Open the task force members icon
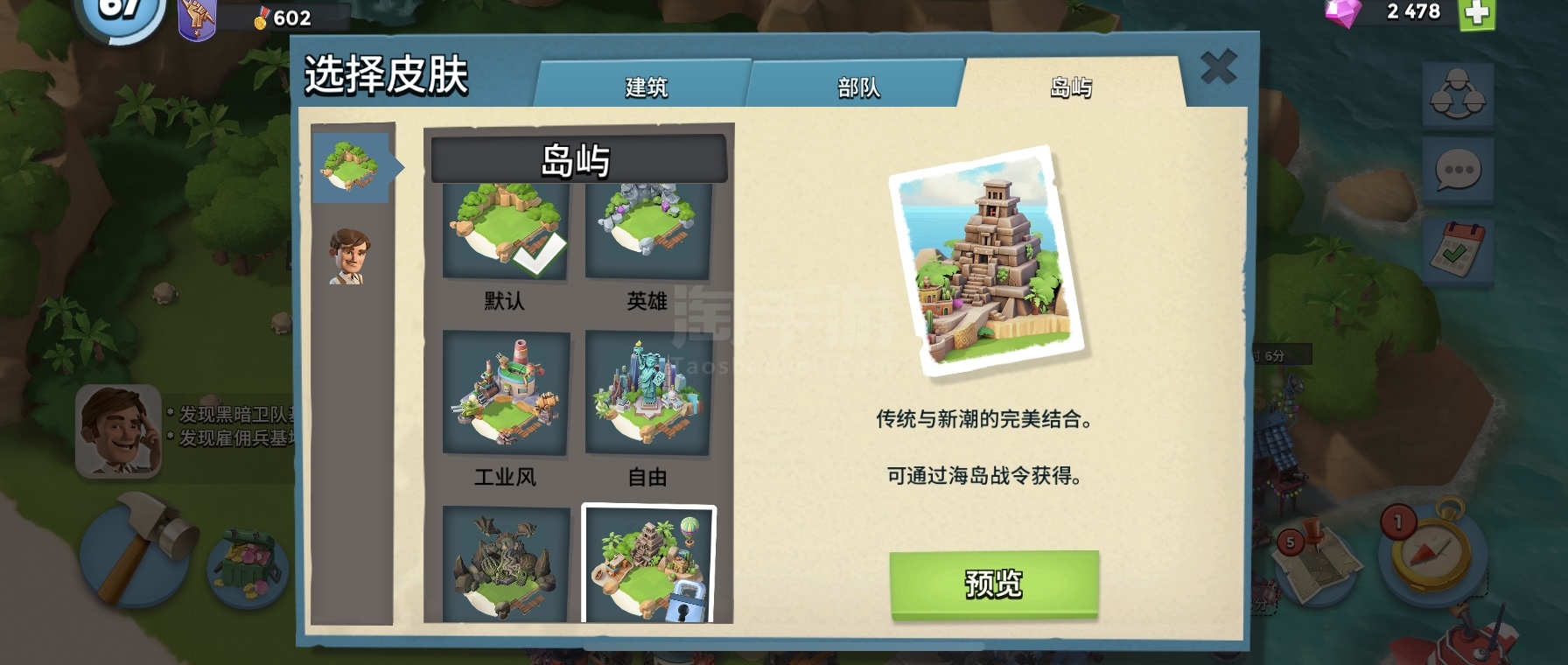 point(1458,95)
